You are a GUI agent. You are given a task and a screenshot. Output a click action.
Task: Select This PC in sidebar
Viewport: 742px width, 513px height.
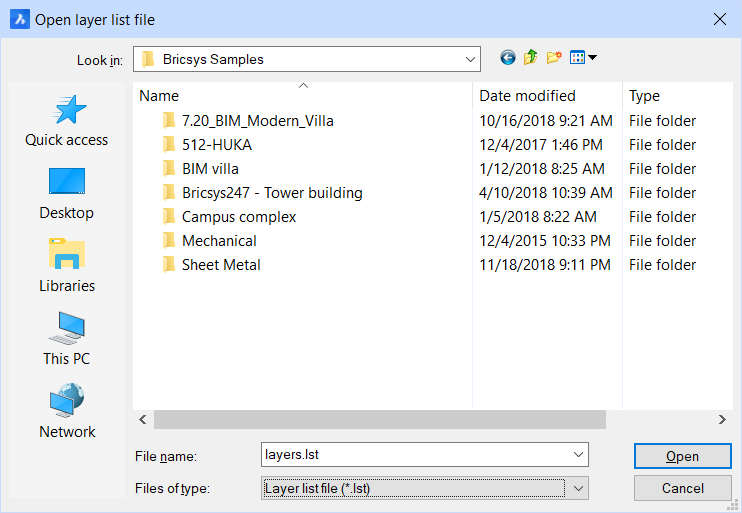(x=67, y=340)
